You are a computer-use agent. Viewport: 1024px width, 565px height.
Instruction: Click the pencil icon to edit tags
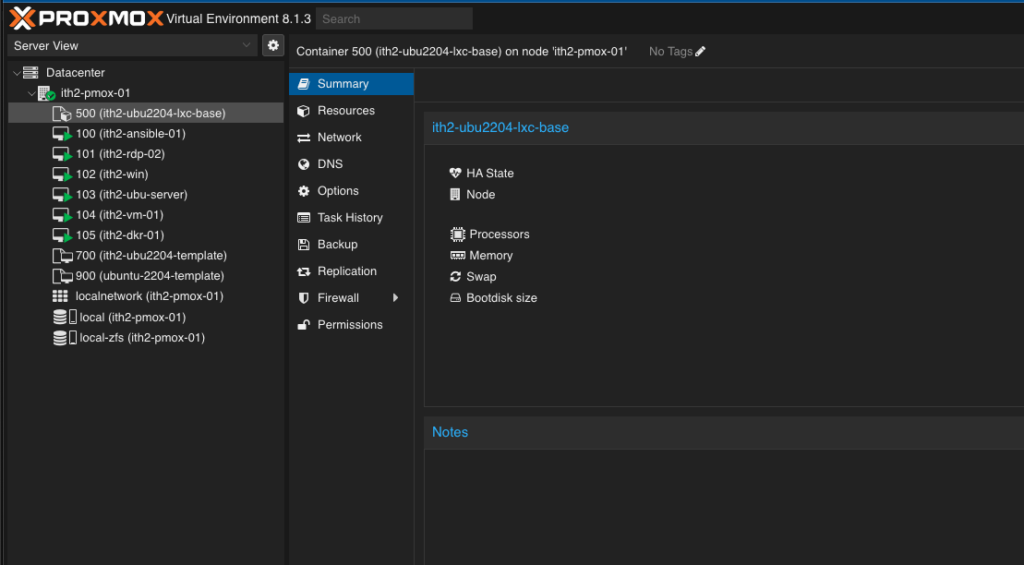[x=700, y=51]
